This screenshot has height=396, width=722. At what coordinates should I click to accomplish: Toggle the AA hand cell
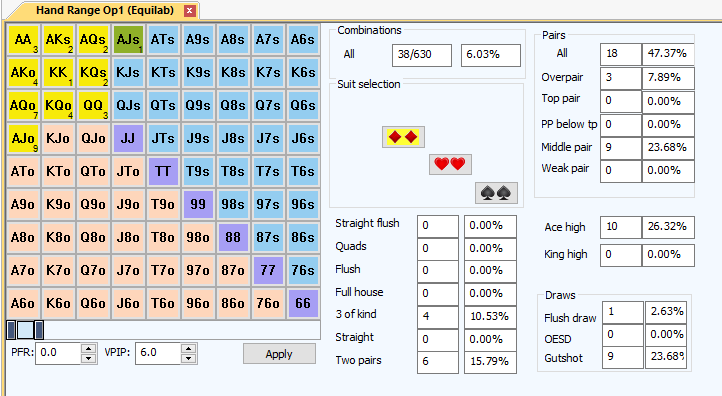coord(23,40)
